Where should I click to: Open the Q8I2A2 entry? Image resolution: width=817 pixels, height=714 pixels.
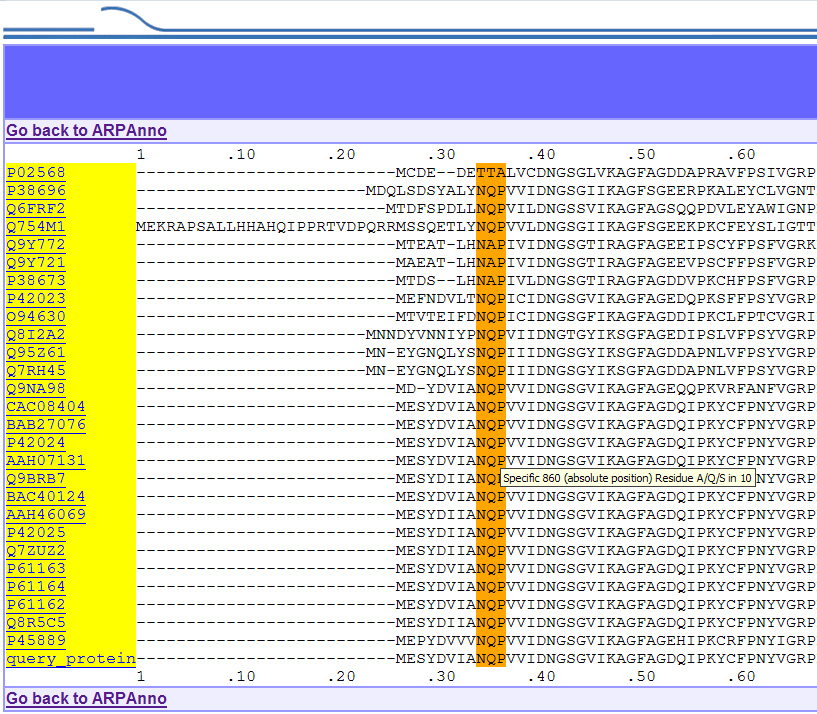tap(36, 335)
